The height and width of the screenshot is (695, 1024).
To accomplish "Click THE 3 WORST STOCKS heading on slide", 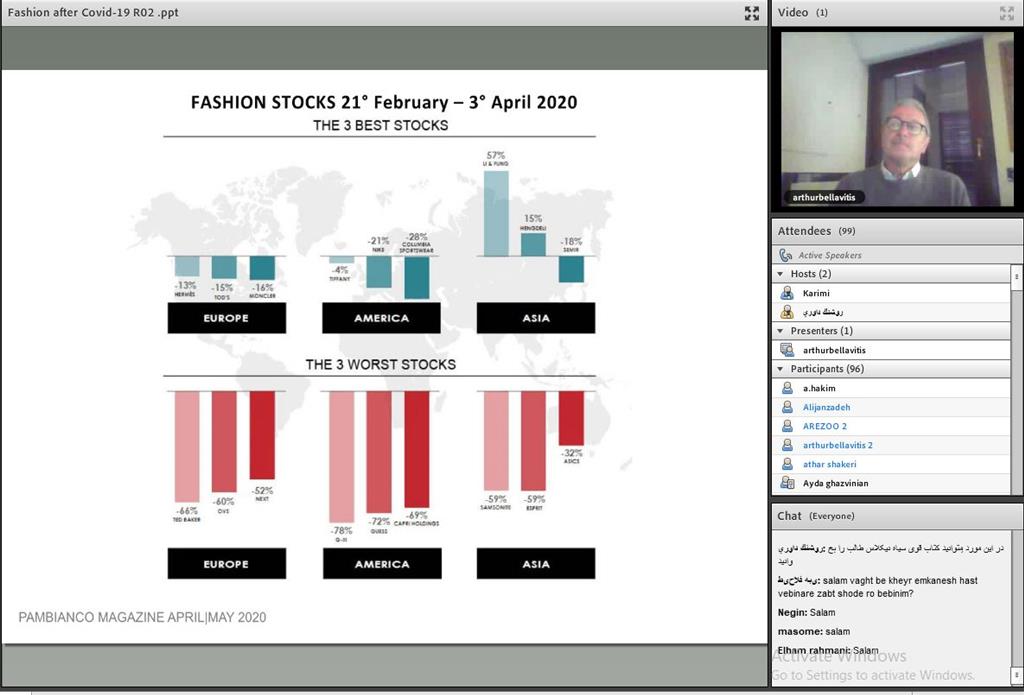I will [381, 364].
